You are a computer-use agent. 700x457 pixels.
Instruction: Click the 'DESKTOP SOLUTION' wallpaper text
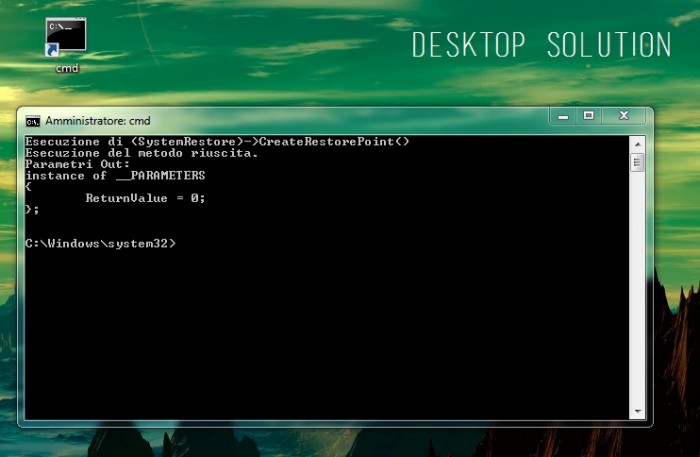click(x=541, y=45)
